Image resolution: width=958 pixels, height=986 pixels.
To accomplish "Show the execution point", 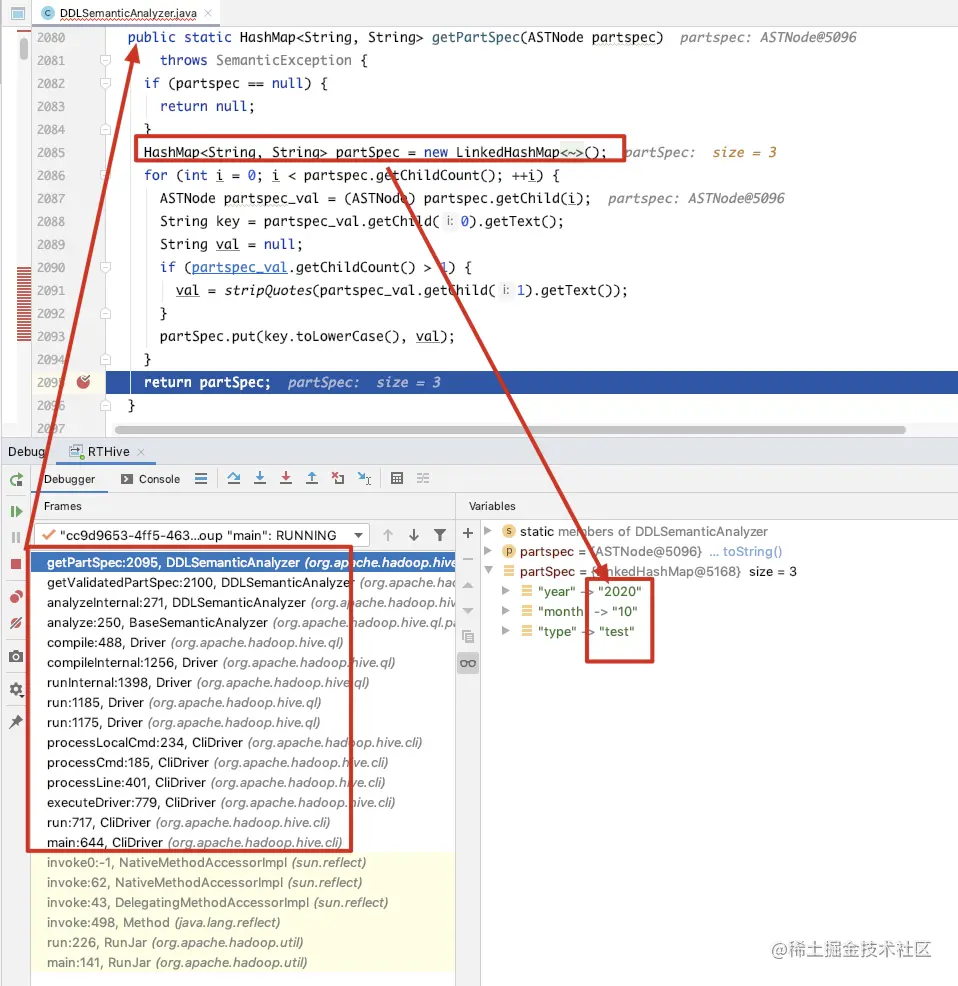I will point(201,479).
